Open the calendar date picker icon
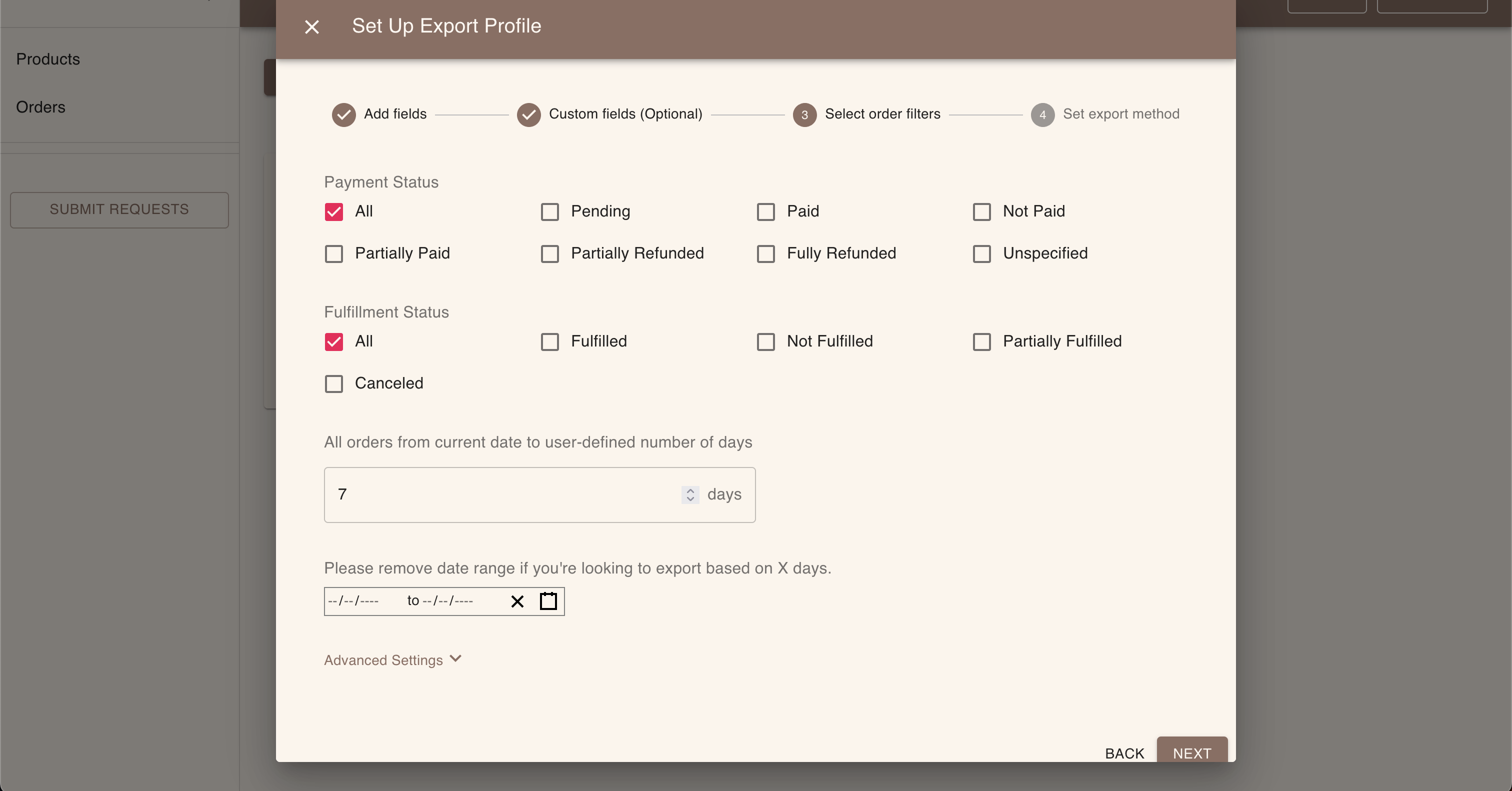Viewport: 1512px width, 791px height. pyautogui.click(x=548, y=601)
